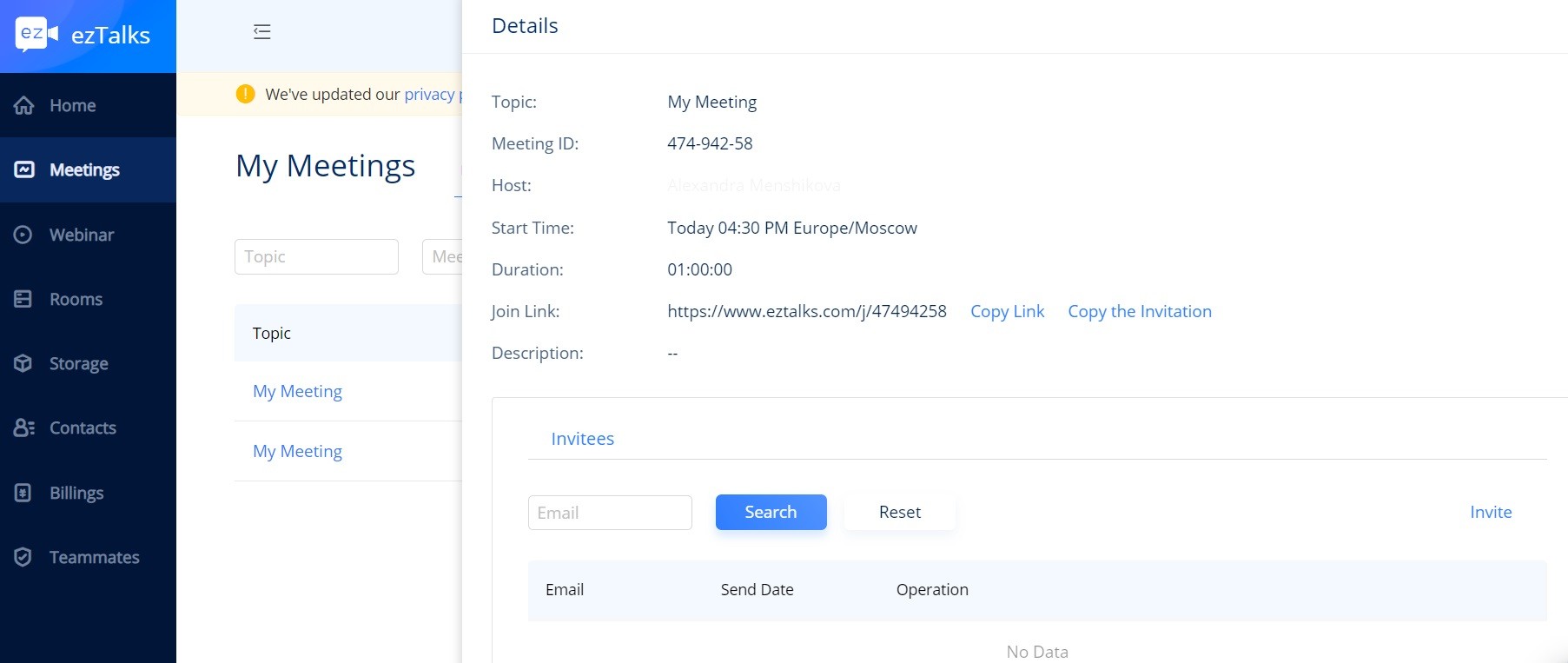Screen dimensions: 1568x663
Task: Click Copy Link next to join URL
Action: (x=1007, y=311)
